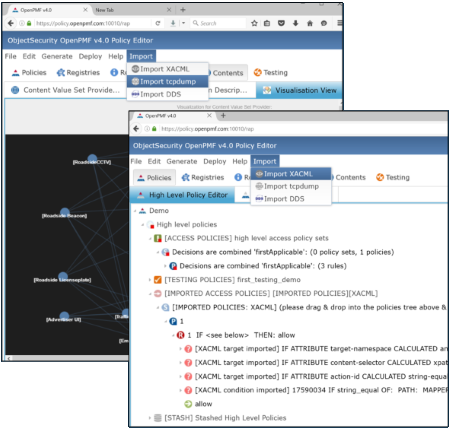The height and width of the screenshot is (429, 450).
Task: Expand the 'firstApplicable' (3 rules) policy node
Action: (165, 266)
